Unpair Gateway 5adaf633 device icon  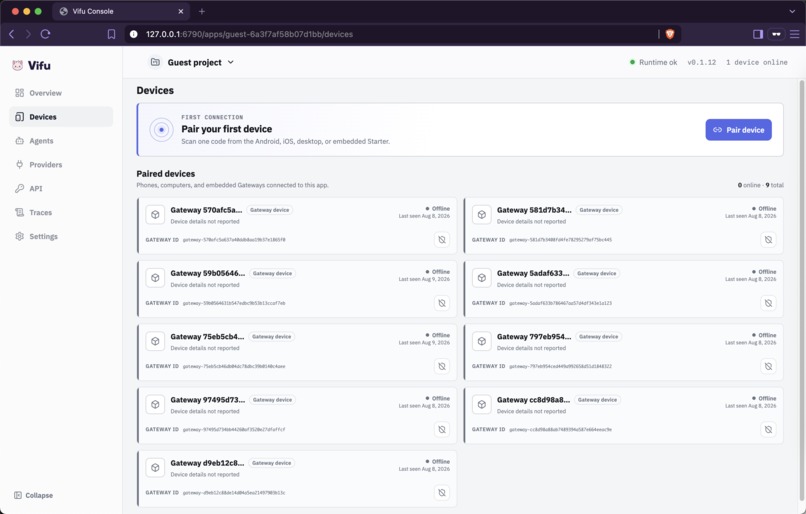[768, 303]
